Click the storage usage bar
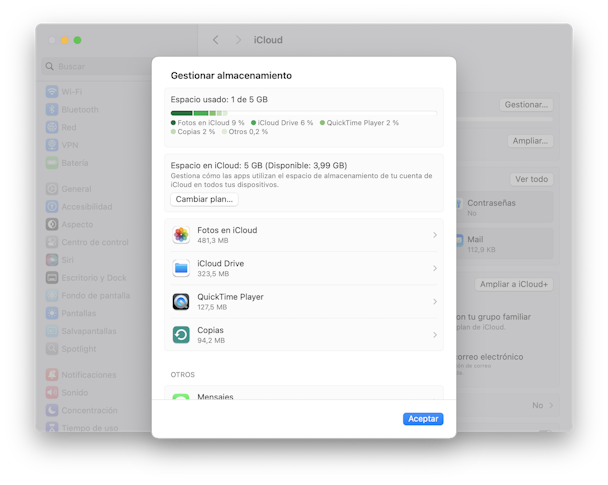The image size is (608, 485). click(304, 113)
